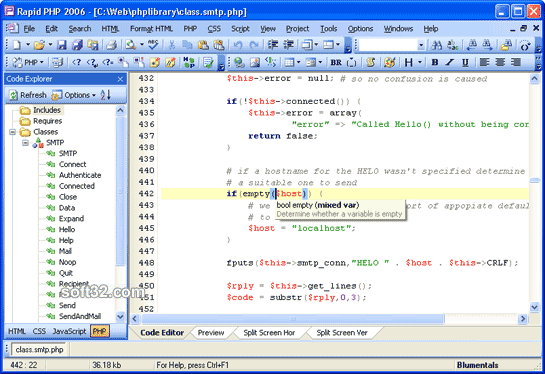Image resolution: width=545 pixels, height=374 pixels.
Task: Toggle Italic formatting button
Action: [450, 63]
